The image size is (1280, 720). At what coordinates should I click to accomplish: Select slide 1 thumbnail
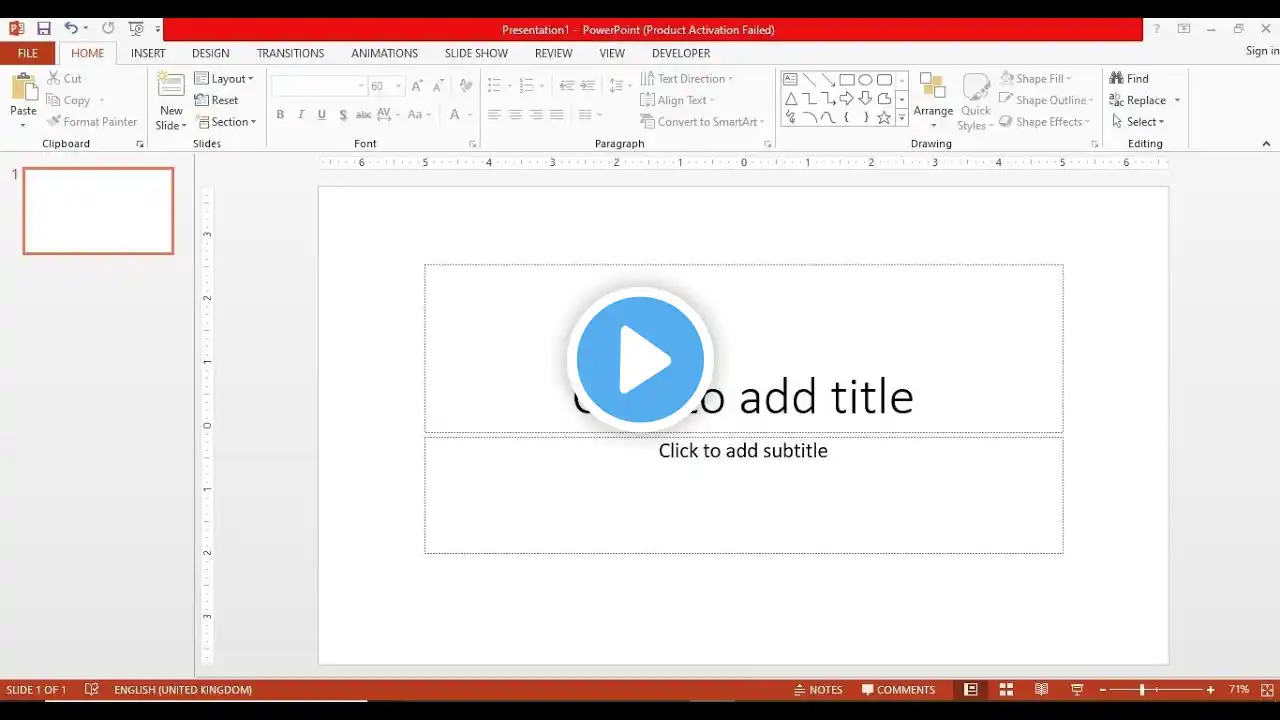click(98, 210)
